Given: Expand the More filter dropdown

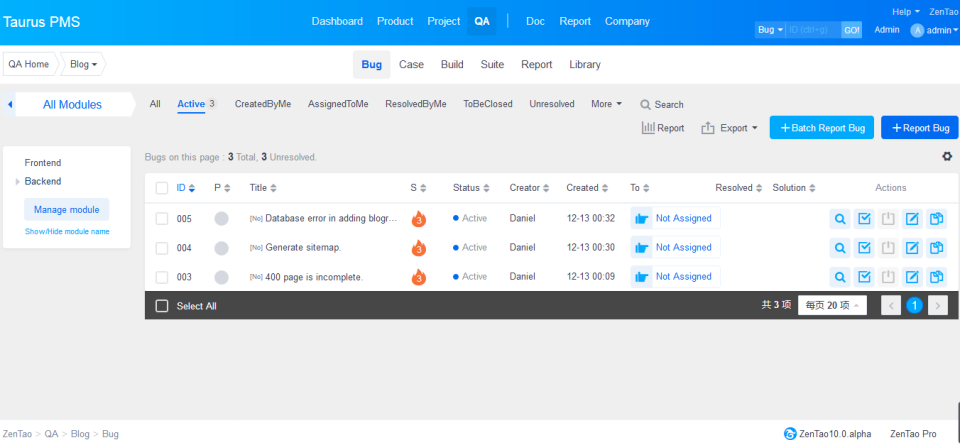Looking at the screenshot, I should (606, 104).
